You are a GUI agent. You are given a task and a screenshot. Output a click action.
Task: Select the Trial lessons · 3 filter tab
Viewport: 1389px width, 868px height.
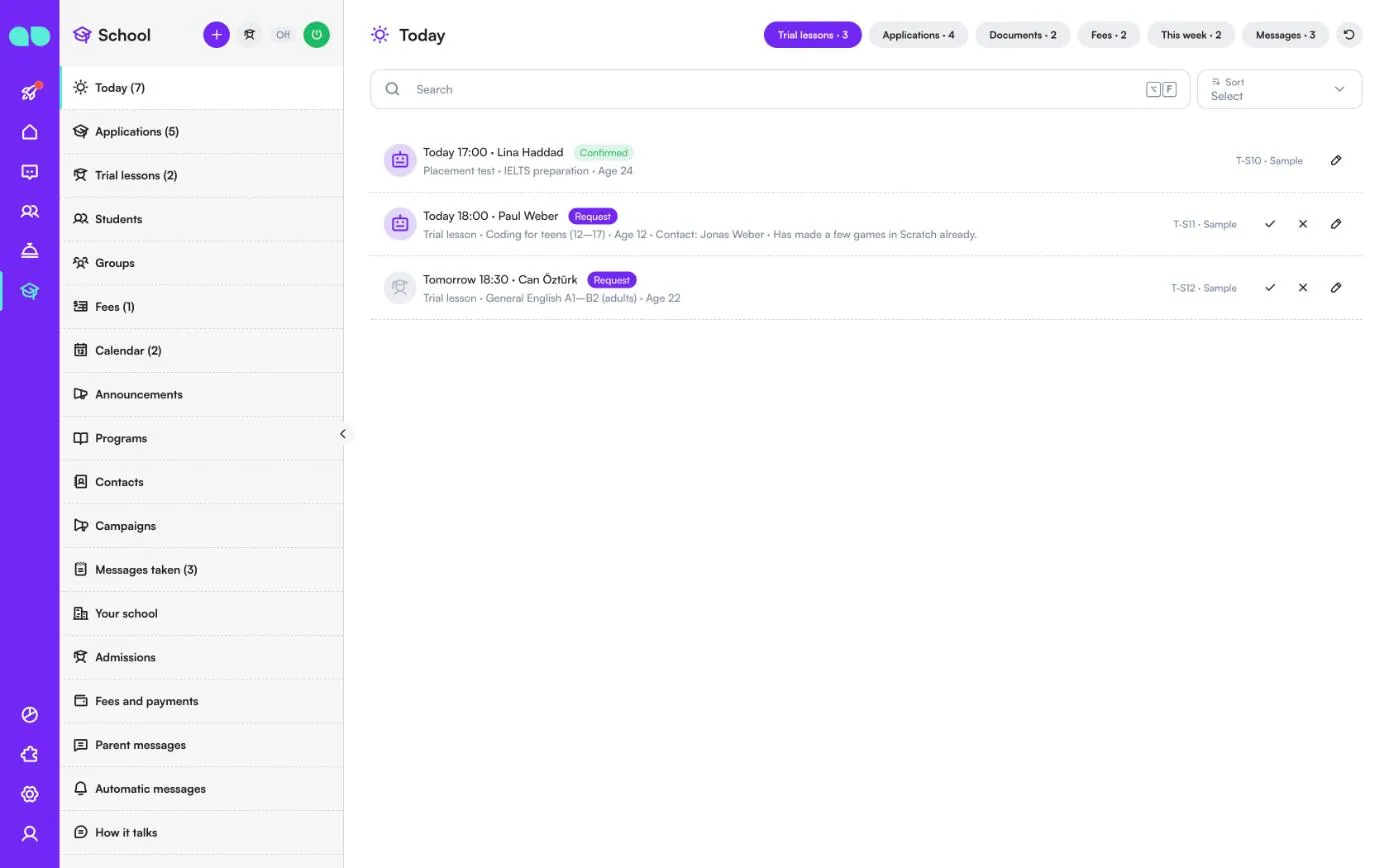(x=812, y=35)
